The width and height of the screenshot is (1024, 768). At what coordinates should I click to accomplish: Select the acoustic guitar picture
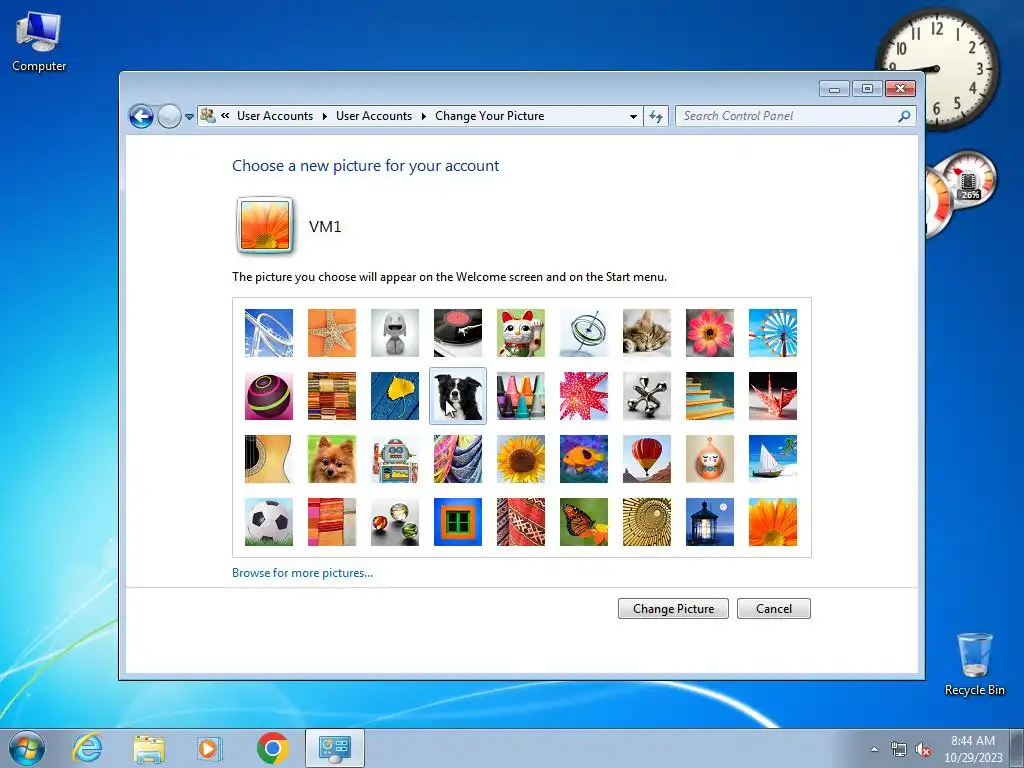point(268,459)
